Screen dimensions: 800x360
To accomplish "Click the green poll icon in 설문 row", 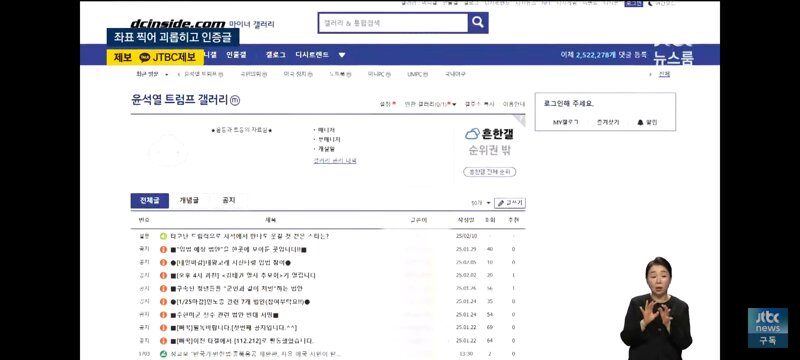I will pyautogui.click(x=163, y=236).
